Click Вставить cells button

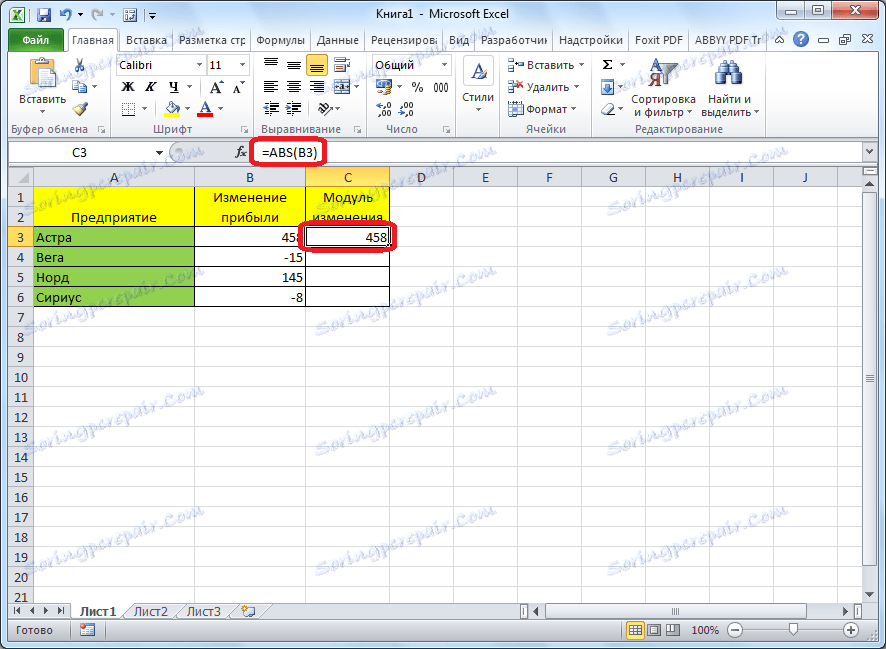click(x=545, y=65)
